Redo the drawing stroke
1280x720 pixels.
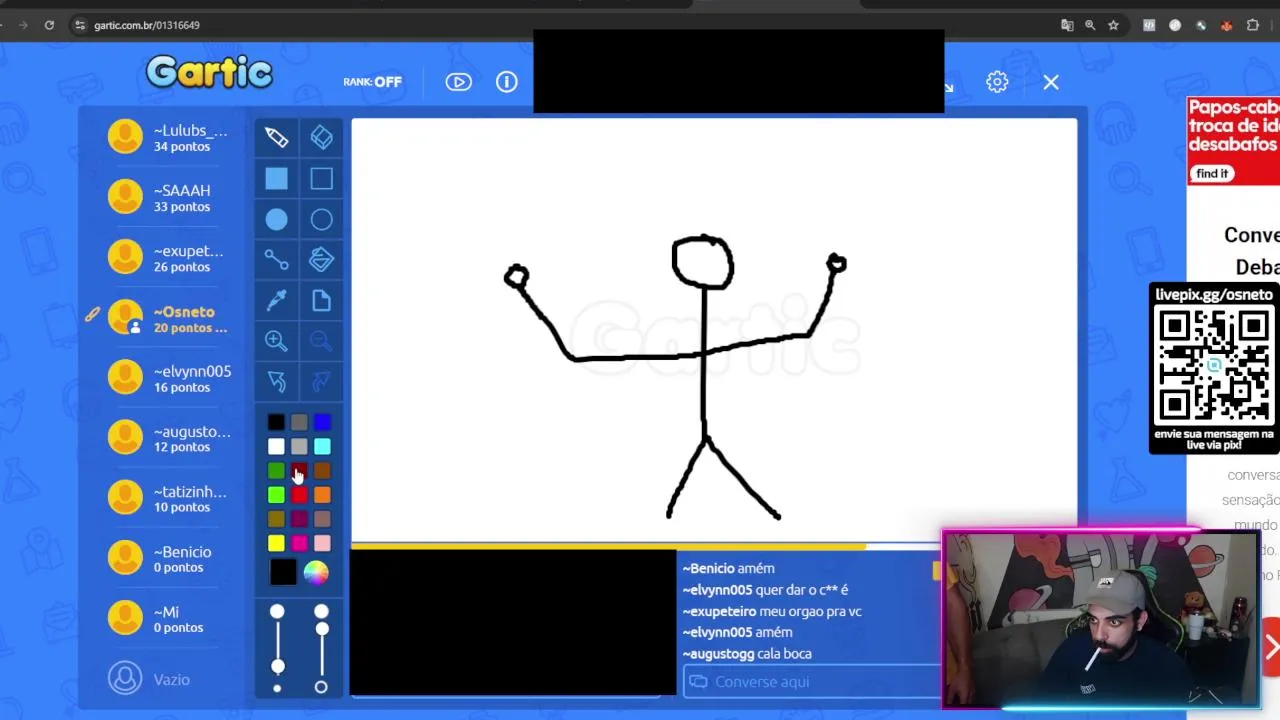[x=321, y=381]
